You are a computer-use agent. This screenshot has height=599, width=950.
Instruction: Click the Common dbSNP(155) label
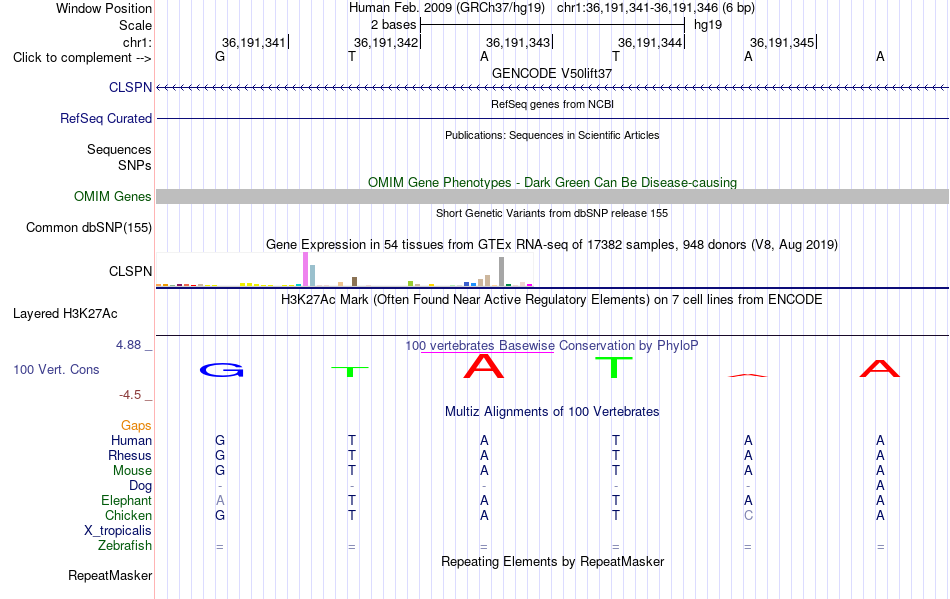click(88, 228)
